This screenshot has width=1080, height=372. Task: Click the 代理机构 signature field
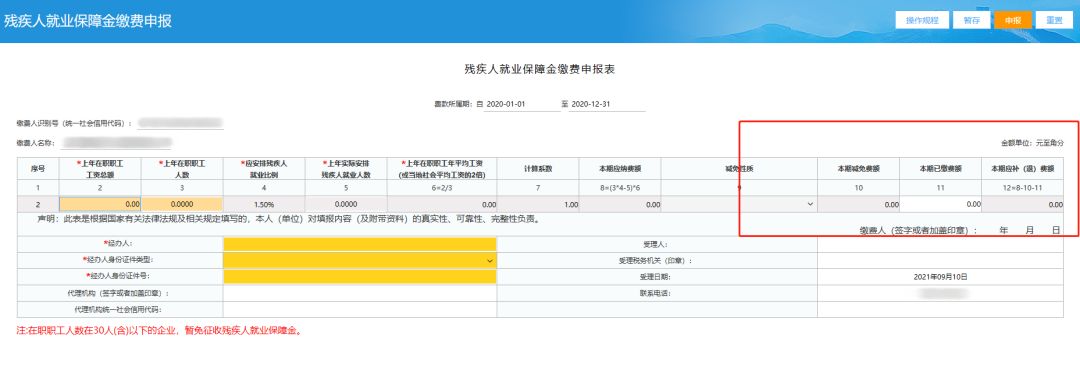[x=360, y=293]
